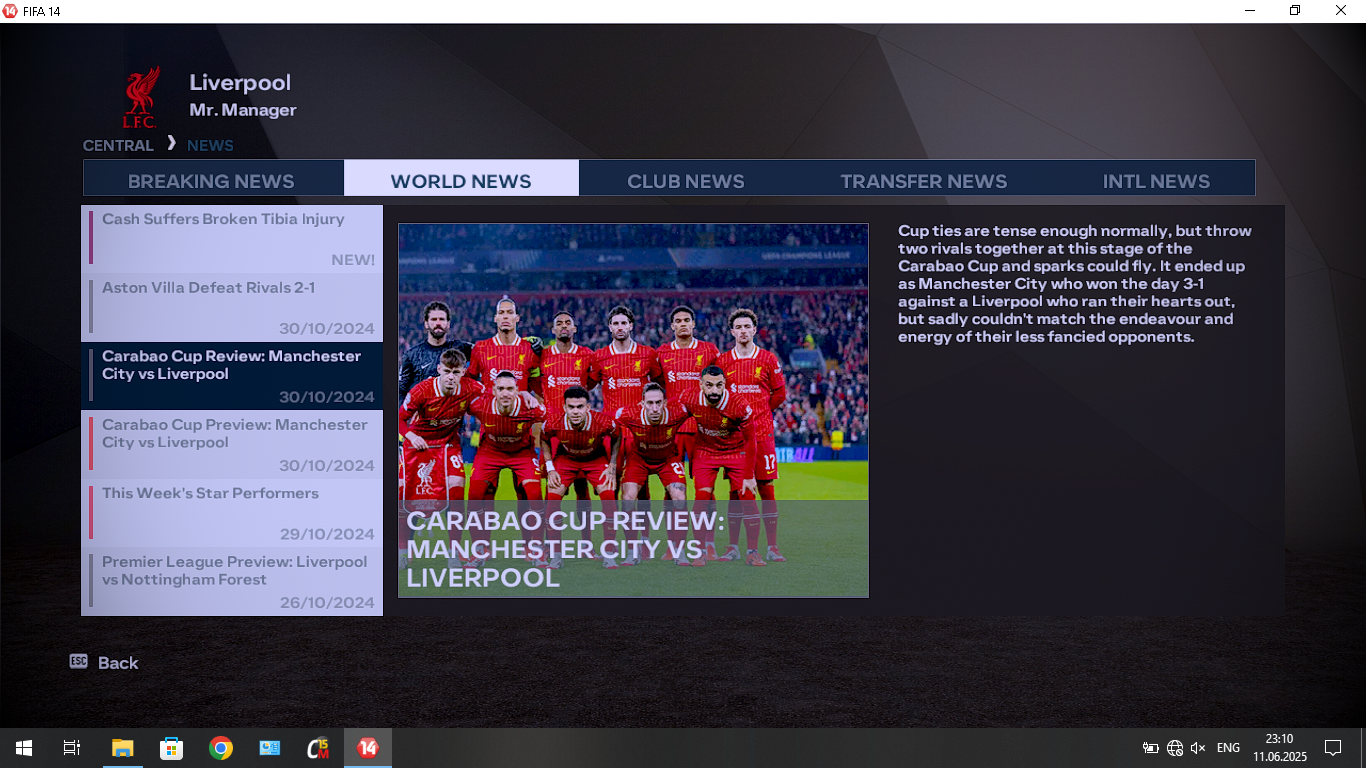This screenshot has width=1366, height=768.
Task: Click the taskbar clock and date
Action: [x=1279, y=748]
